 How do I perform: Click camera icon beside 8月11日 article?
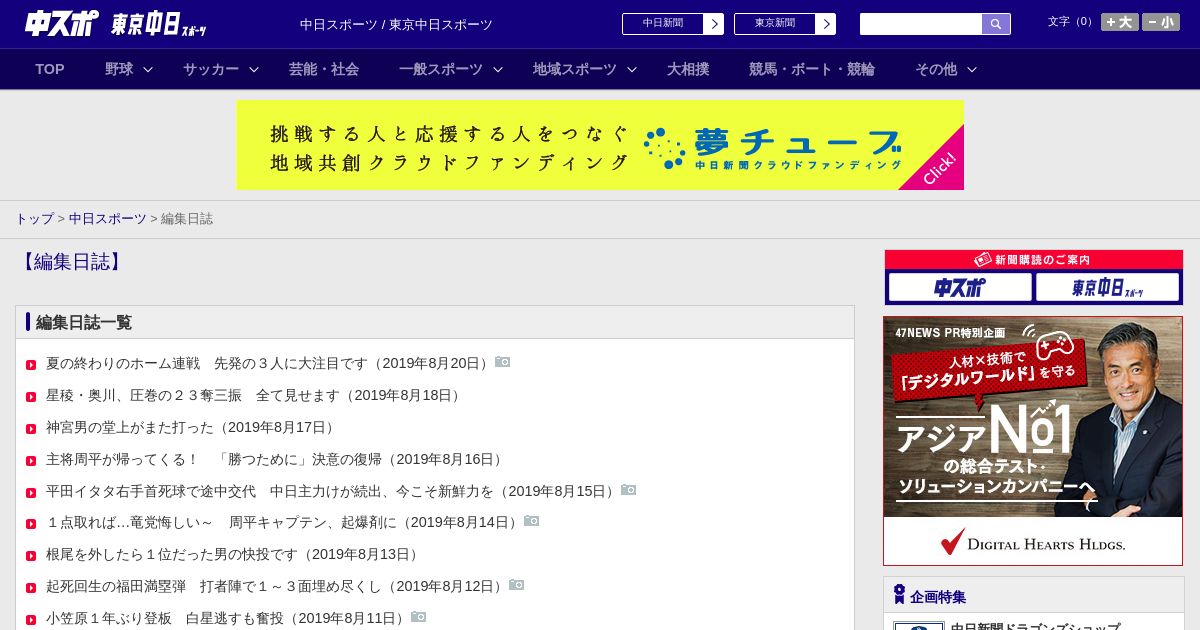[x=419, y=617]
